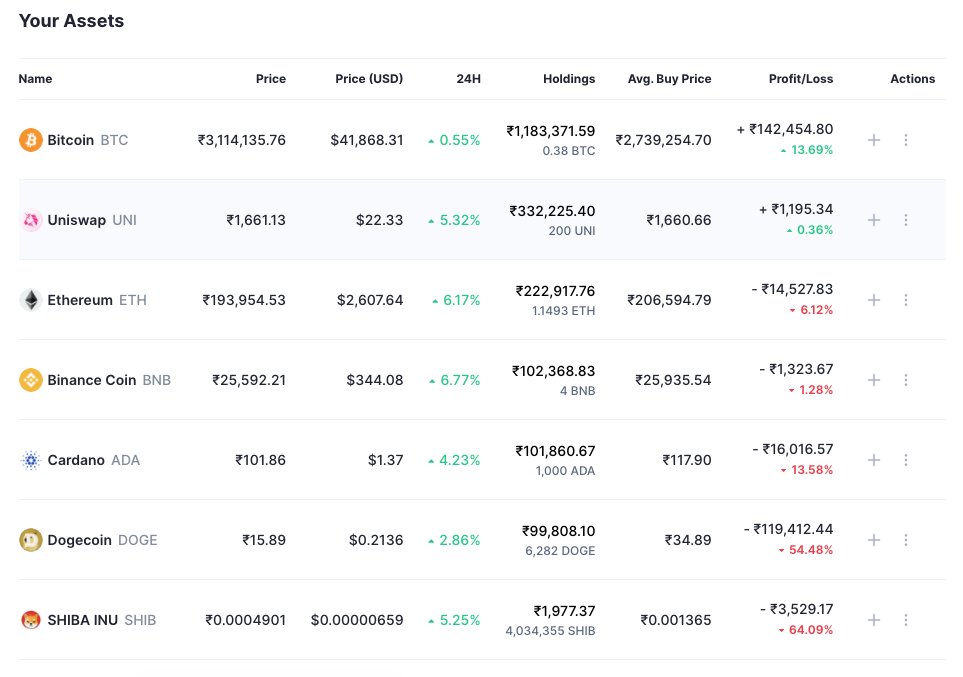Screen dimensions: 963x677
Task: Sort by the Price (USD) column header
Action: click(369, 79)
